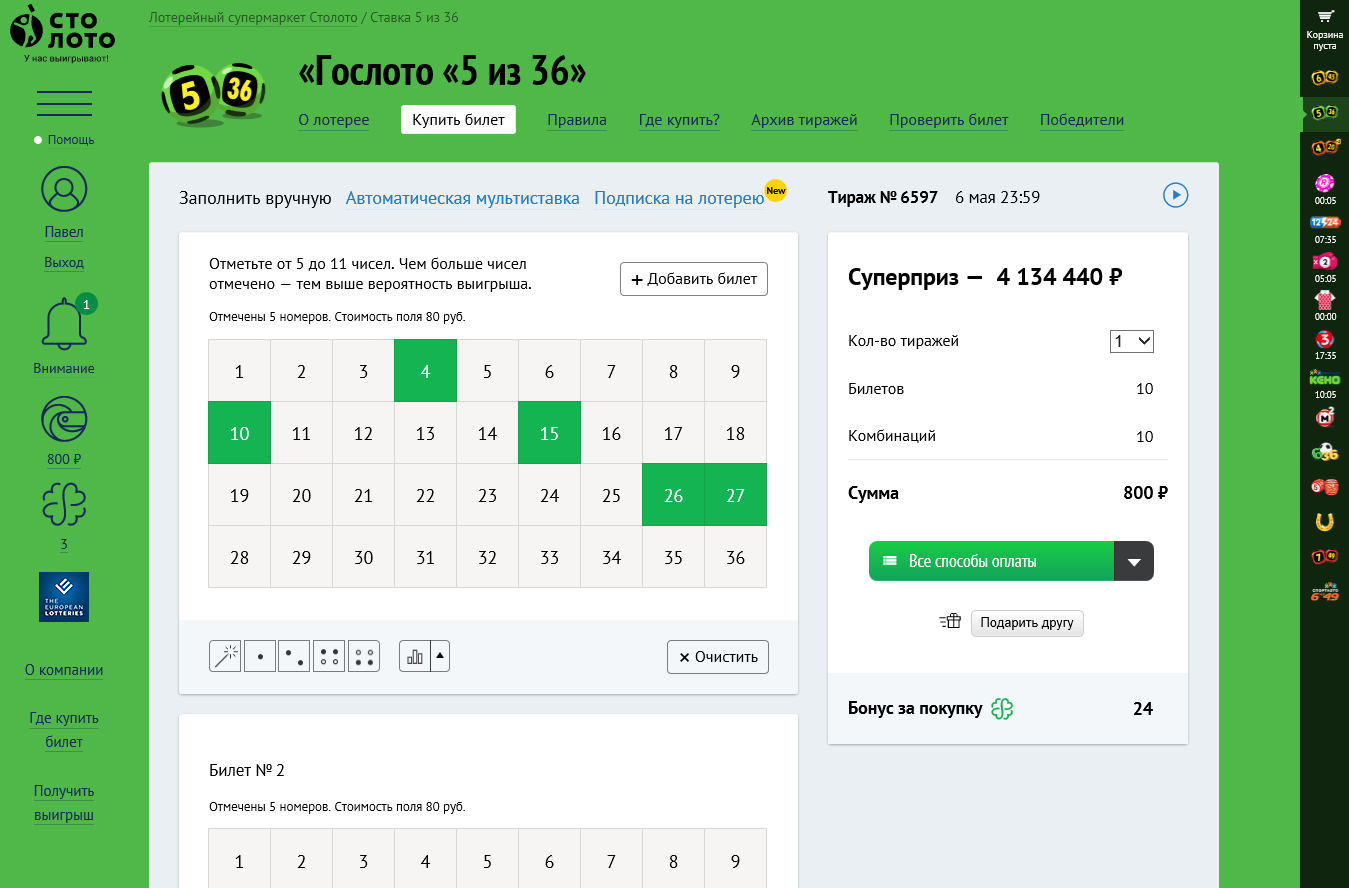Viewport: 1349px width, 888px height.
Task: Click the gift icon beside Подарить другу
Action: [x=950, y=621]
